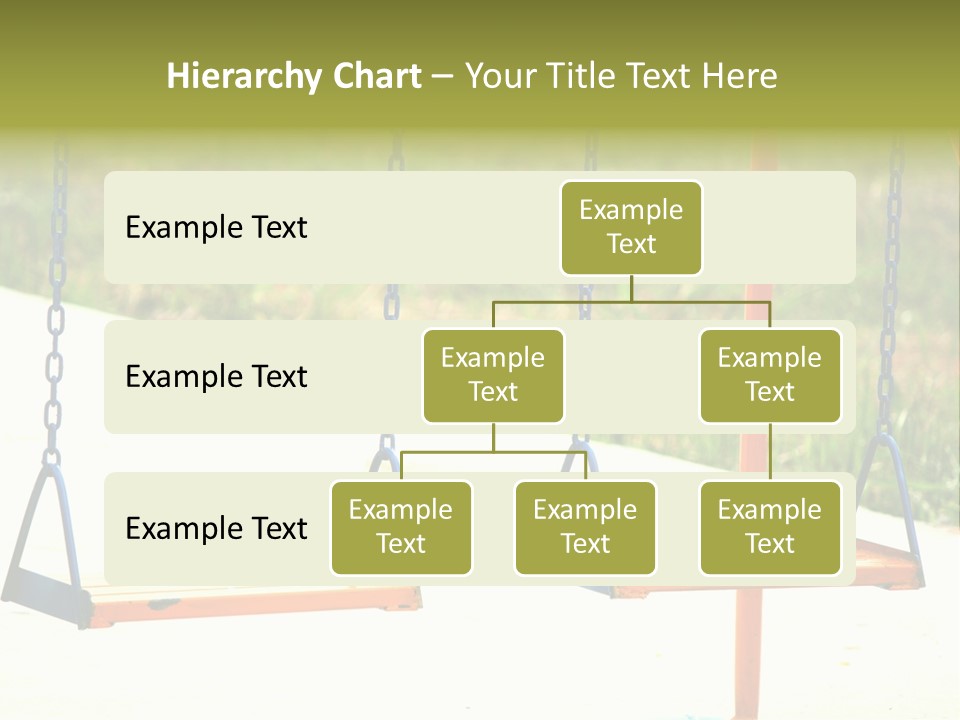
Task: Select the top-level root node box
Action: coord(631,228)
